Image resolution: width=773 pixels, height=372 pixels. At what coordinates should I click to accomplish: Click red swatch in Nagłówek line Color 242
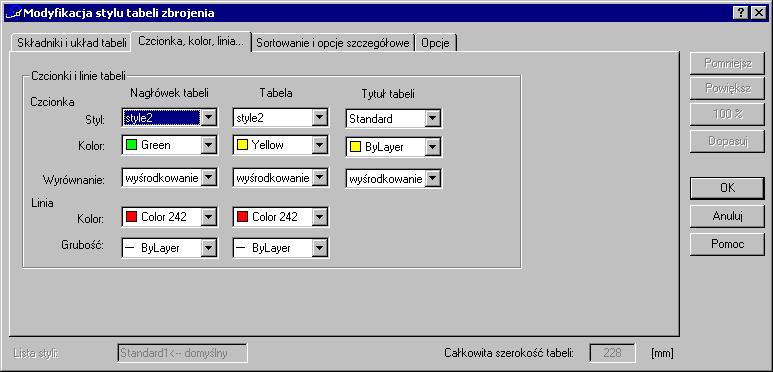131,217
